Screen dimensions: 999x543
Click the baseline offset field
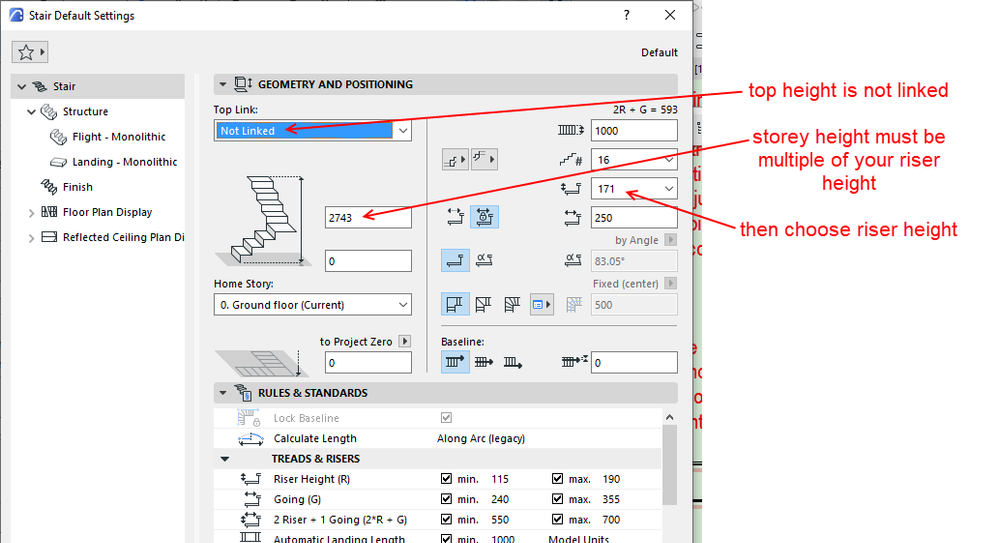(634, 363)
